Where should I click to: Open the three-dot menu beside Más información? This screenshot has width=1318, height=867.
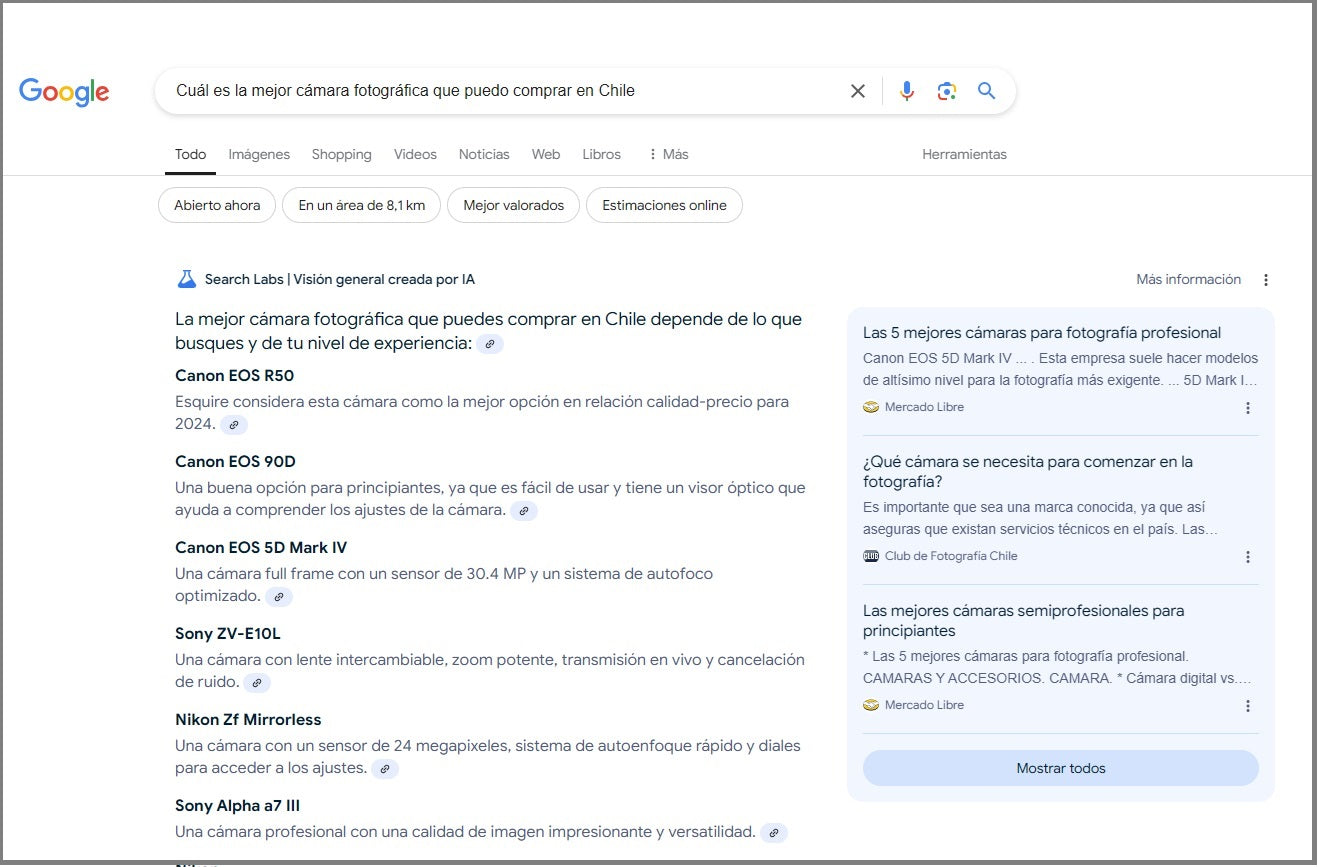click(x=1266, y=280)
